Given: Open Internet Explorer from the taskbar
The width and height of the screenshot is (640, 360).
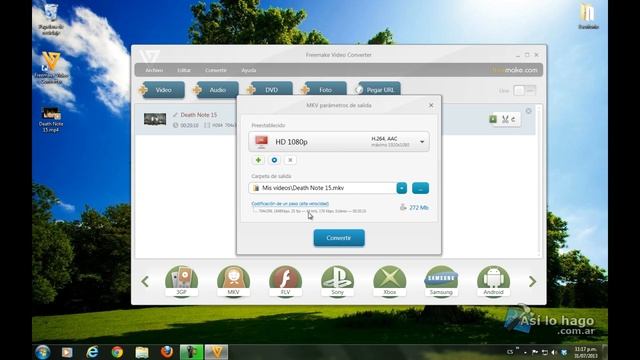Looking at the screenshot, I should click(x=92, y=352).
